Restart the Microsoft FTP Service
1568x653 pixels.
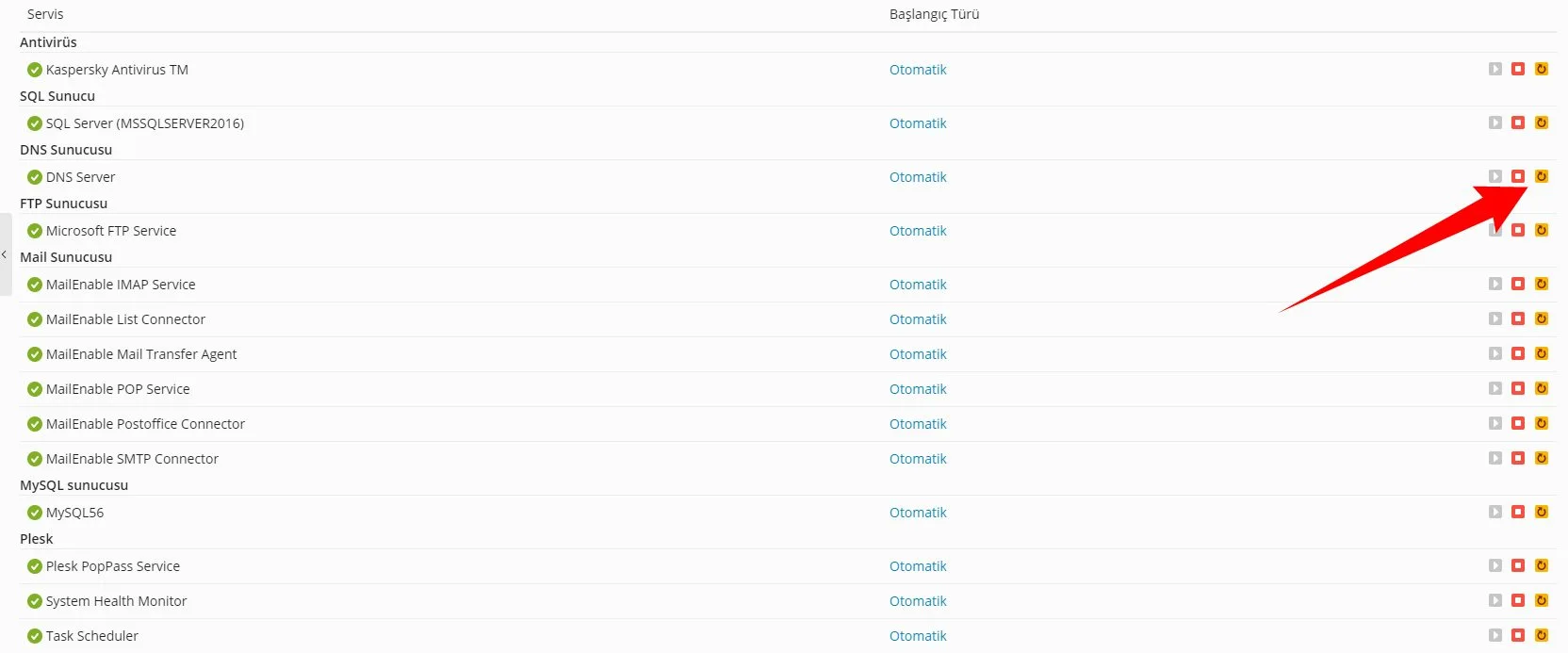1542,230
